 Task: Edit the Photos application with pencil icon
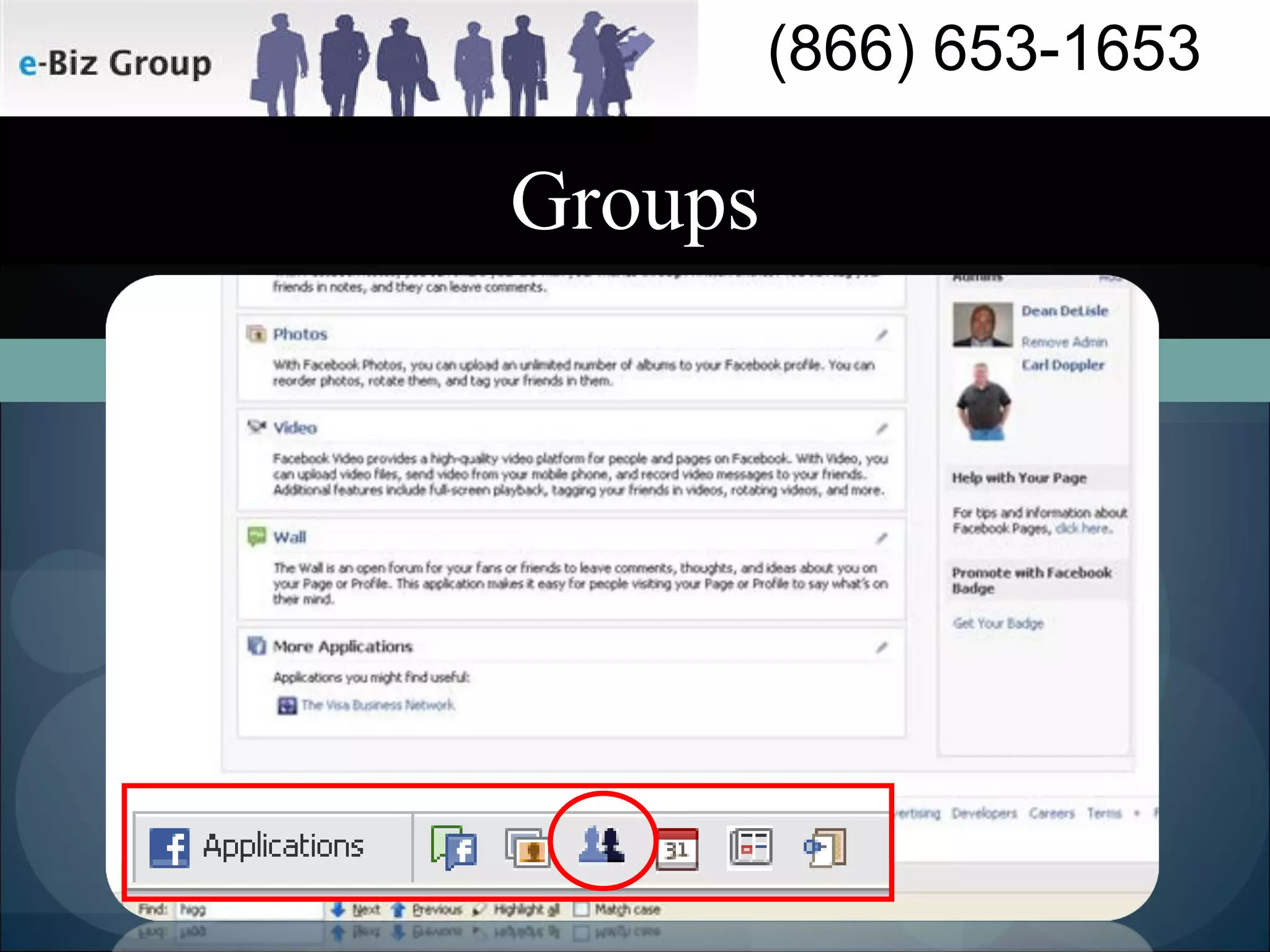click(882, 335)
